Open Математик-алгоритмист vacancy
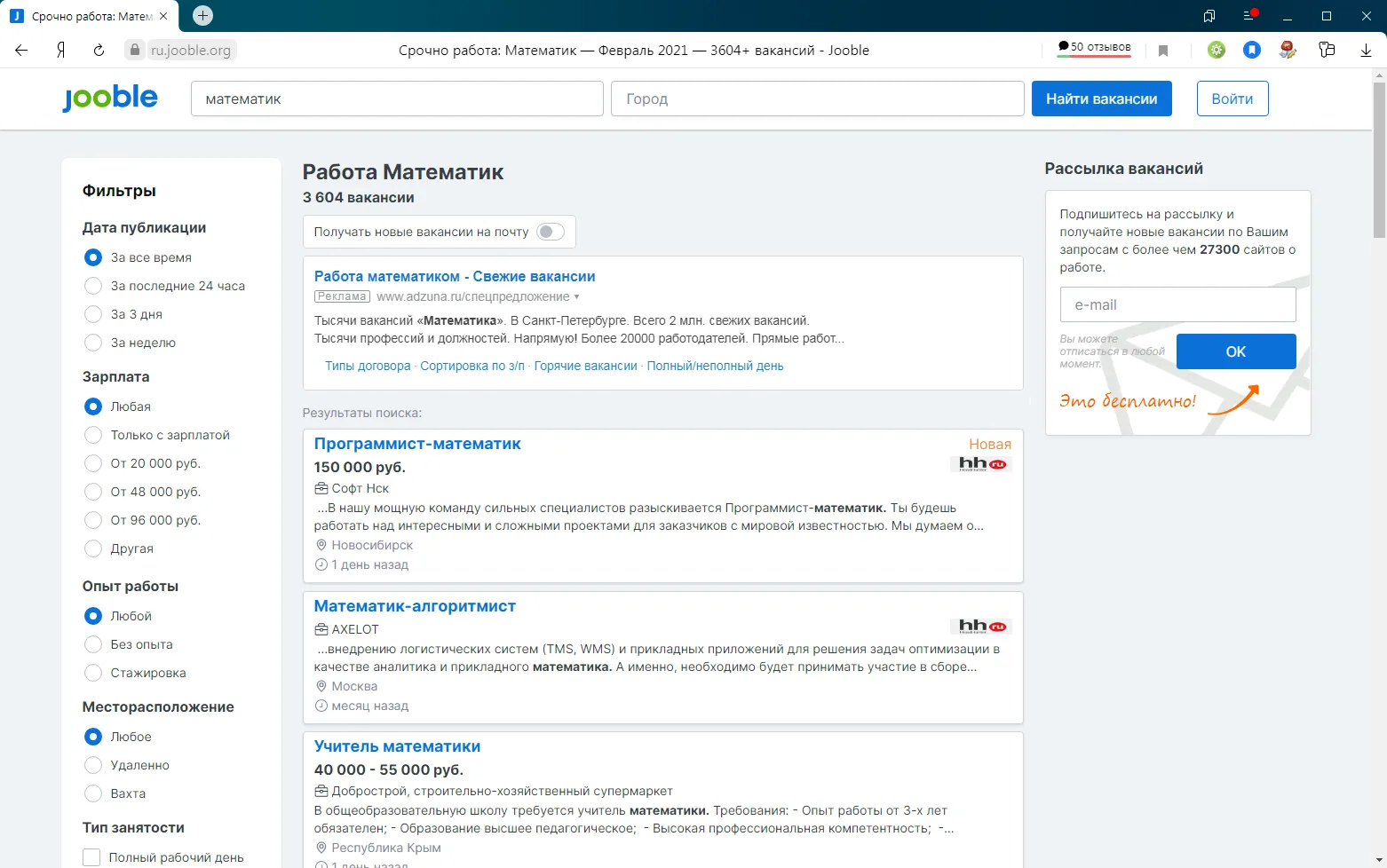Viewport: 1387px width, 868px height. point(415,606)
